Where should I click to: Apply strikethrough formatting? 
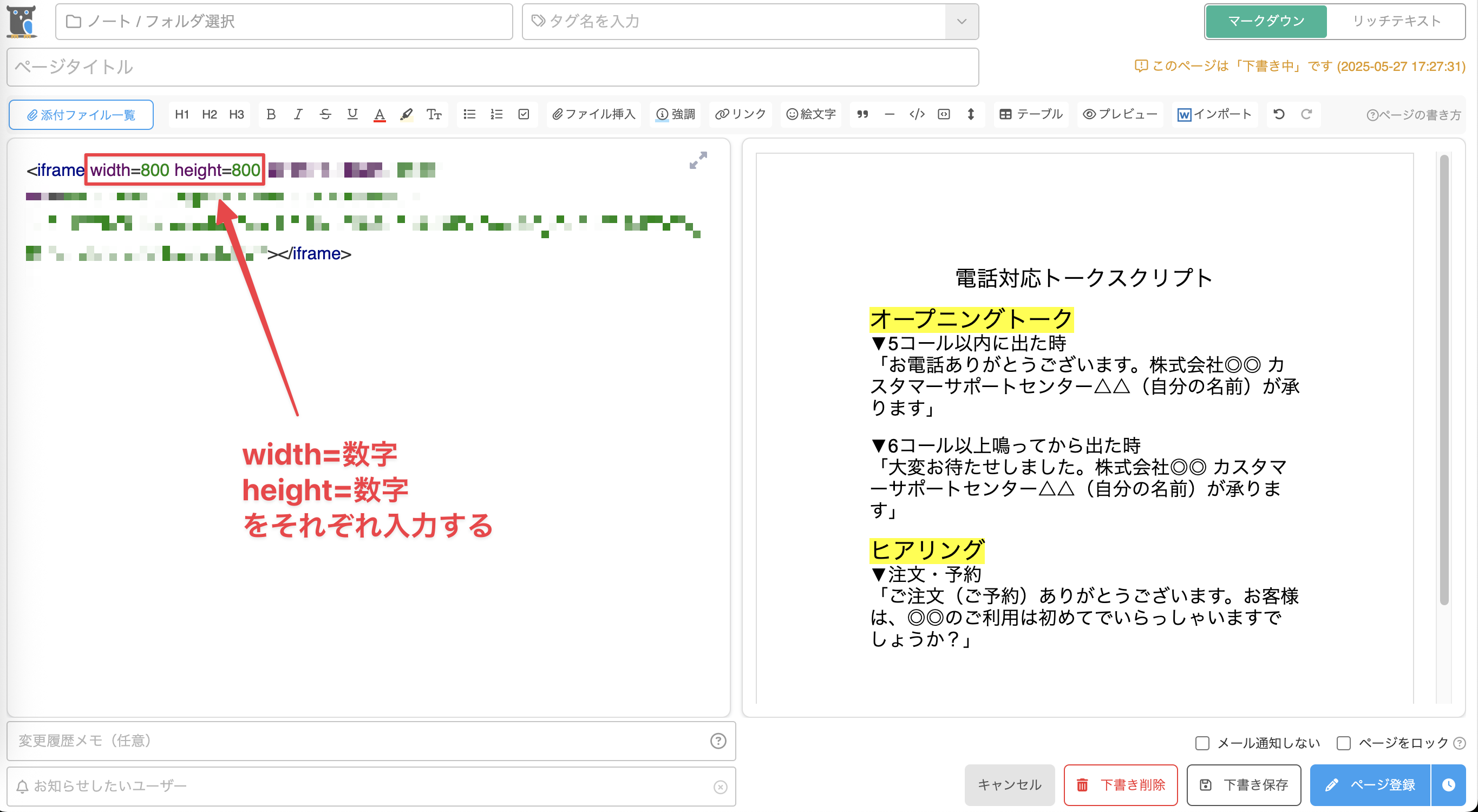[325, 115]
